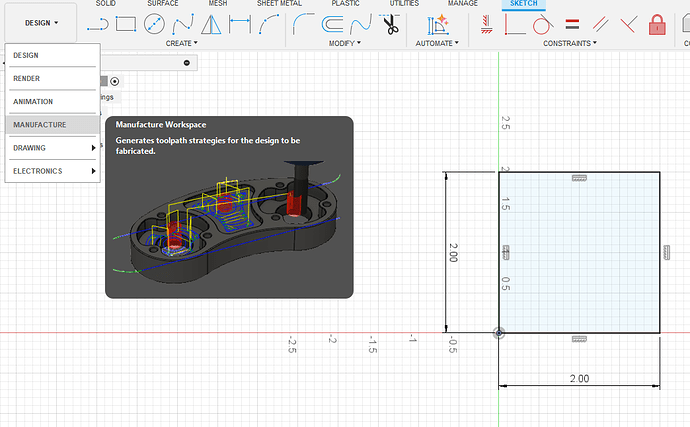Apply the Perpendicular constraint
Viewport: 690px width, 427px height.
tap(629, 24)
